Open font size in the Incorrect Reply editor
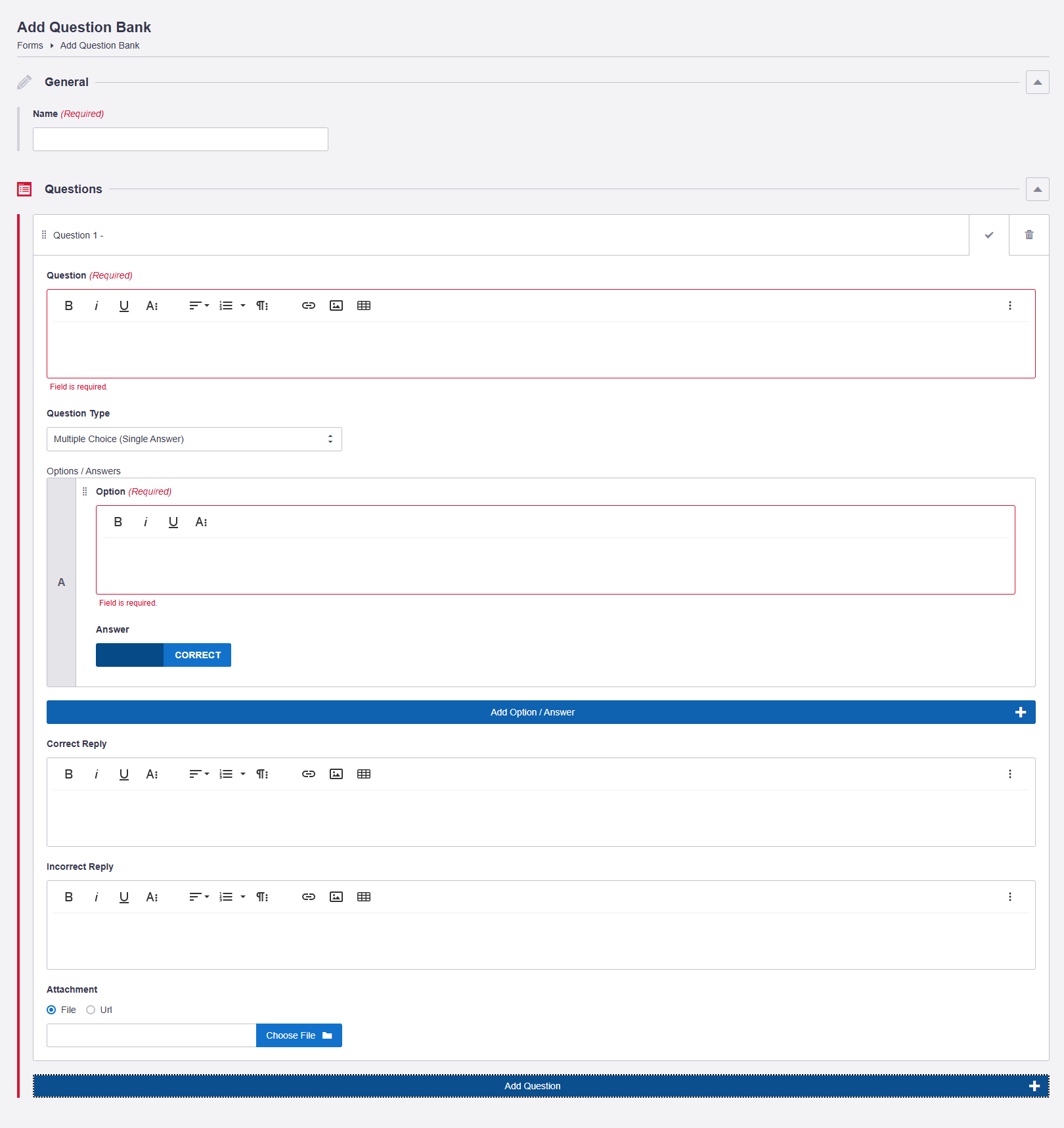This screenshot has height=1128, width=1064. pos(152,897)
